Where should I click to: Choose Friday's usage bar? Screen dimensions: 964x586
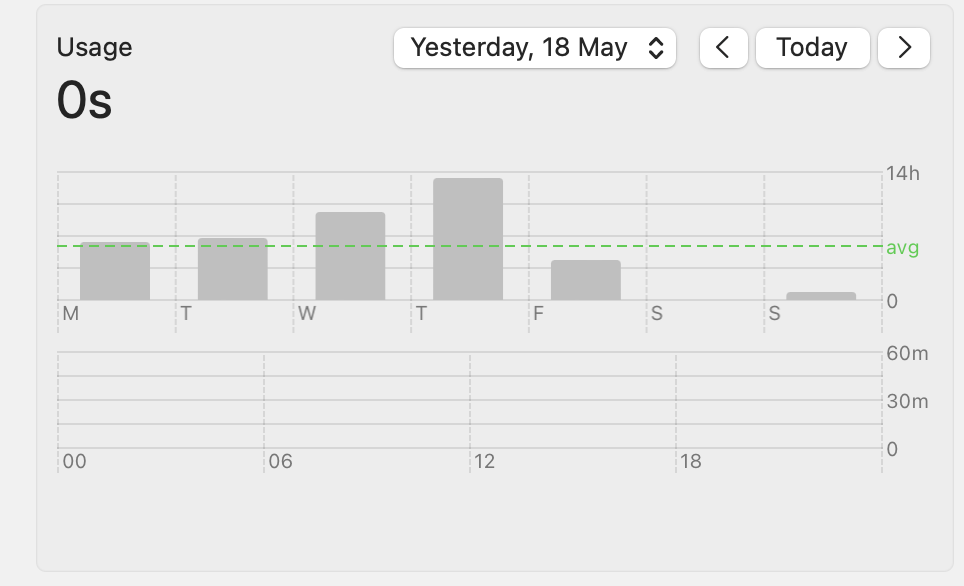[586, 280]
